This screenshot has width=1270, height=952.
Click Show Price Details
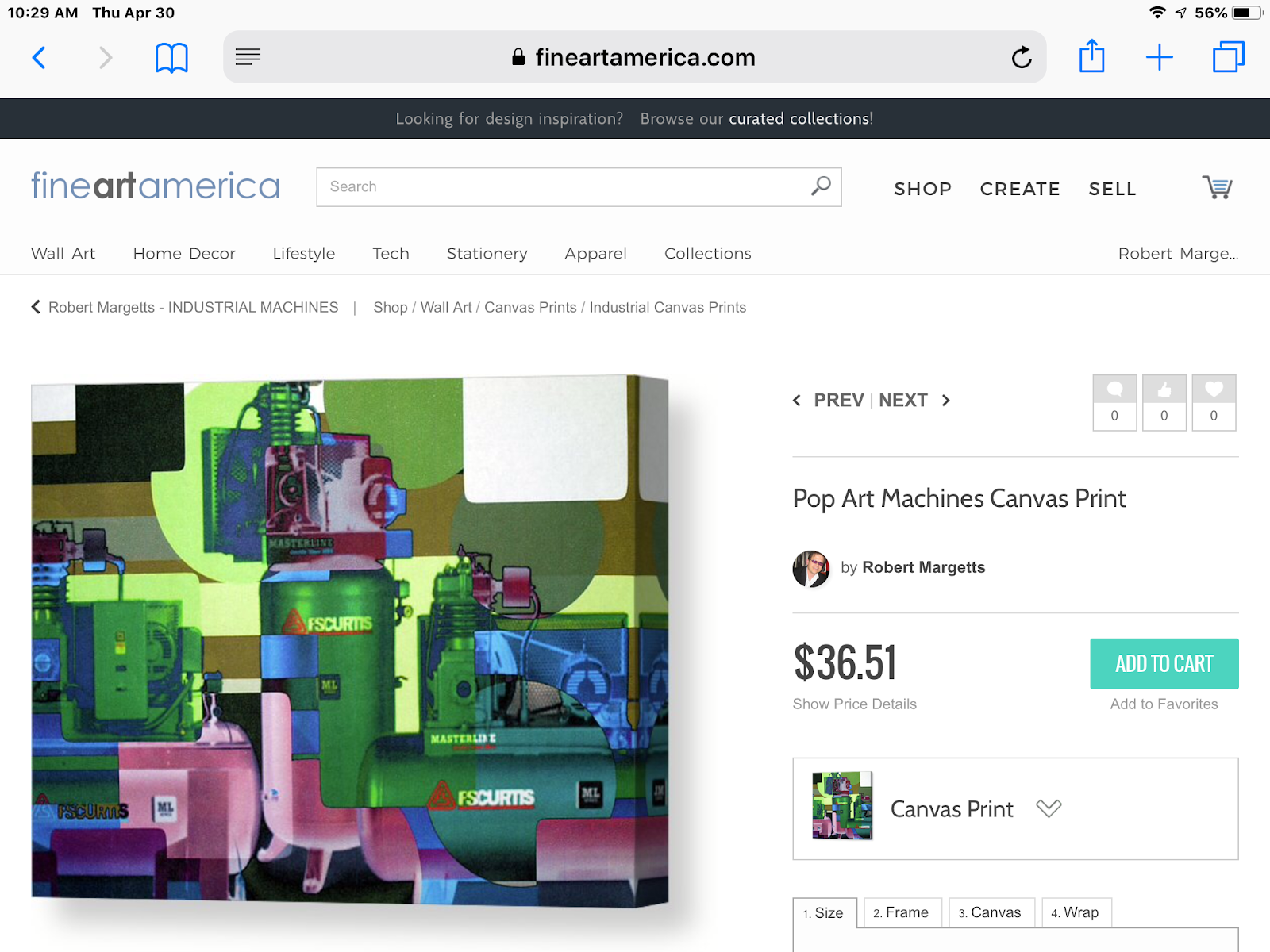point(854,704)
